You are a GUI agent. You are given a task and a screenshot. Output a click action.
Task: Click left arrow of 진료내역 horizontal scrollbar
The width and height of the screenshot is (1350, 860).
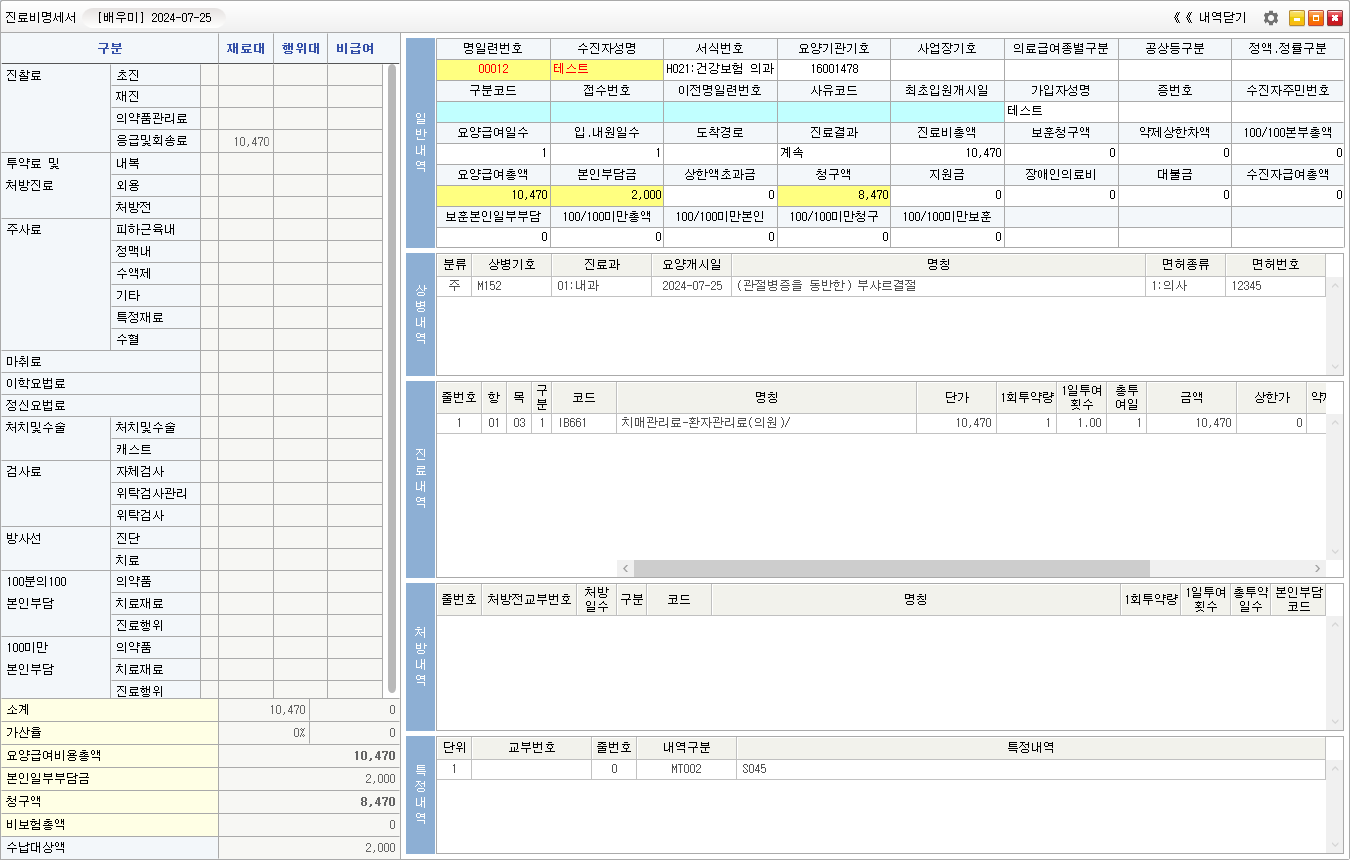[625, 568]
